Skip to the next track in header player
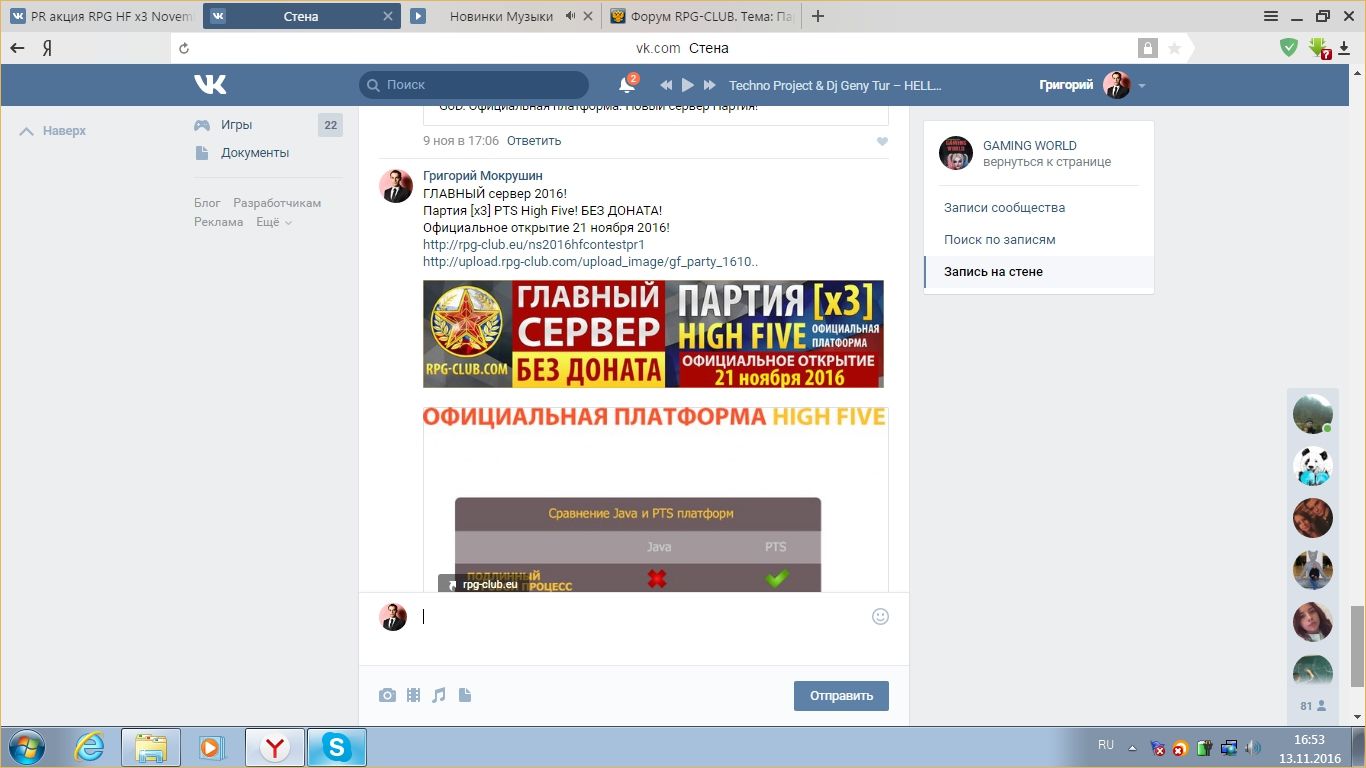The image size is (1366, 768). click(710, 85)
